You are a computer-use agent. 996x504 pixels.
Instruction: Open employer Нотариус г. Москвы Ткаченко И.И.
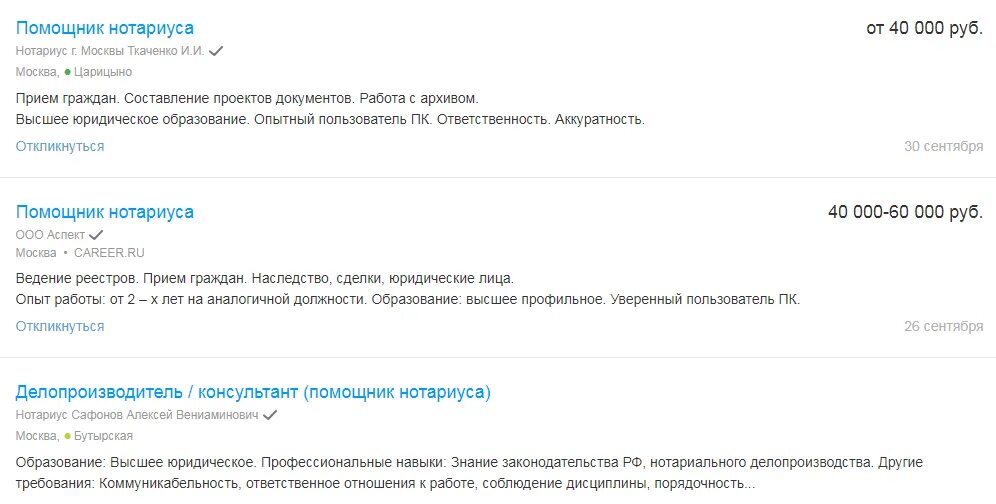click(110, 51)
